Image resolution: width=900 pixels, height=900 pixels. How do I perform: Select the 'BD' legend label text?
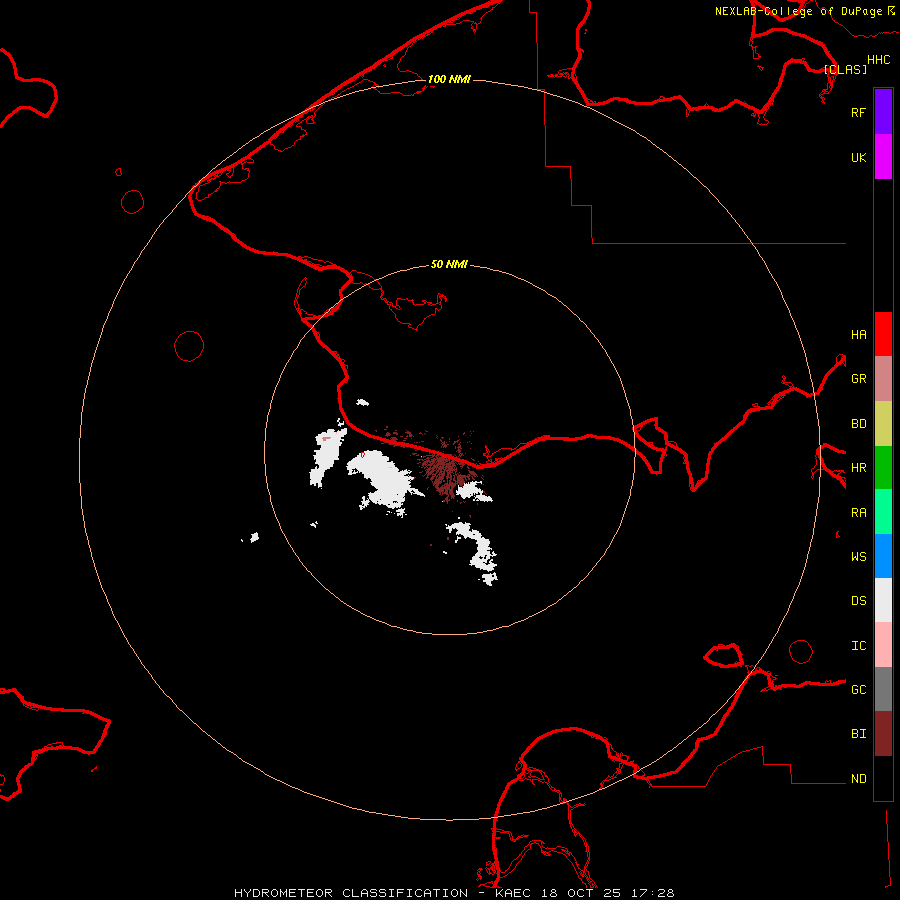[x=858, y=424]
